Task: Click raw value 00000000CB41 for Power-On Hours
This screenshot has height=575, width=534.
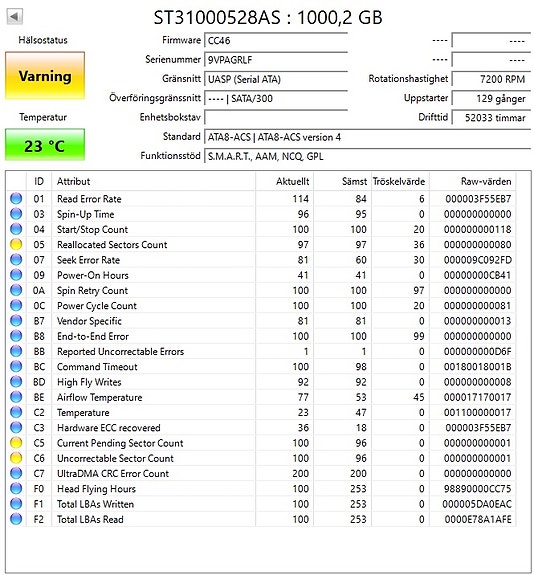Action: [x=478, y=275]
